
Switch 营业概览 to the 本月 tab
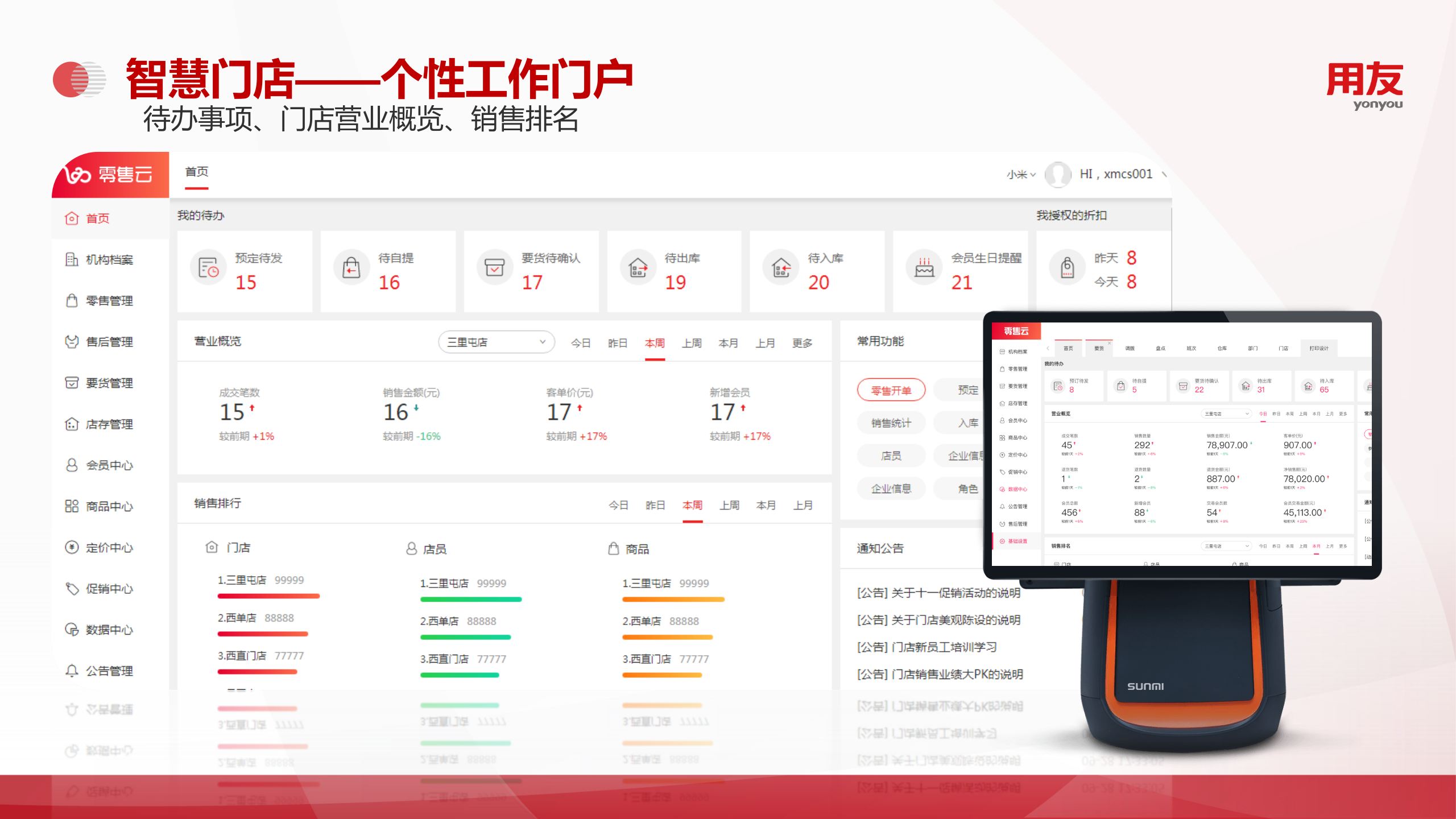729,343
